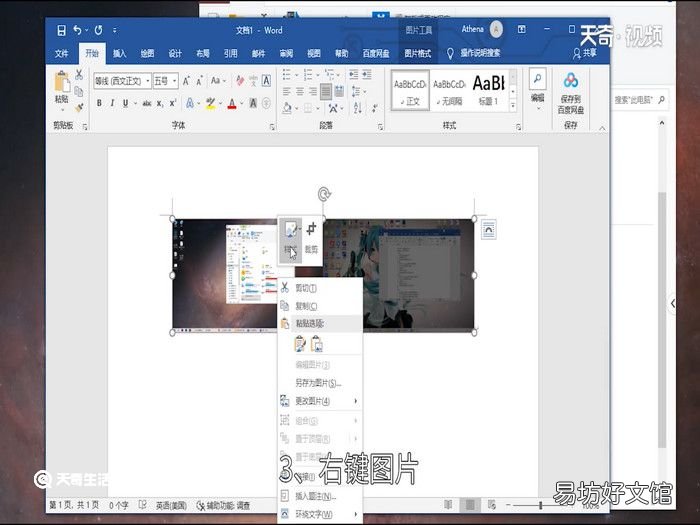
Task: Open the Font dialog launcher
Action: pyautogui.click(x=272, y=127)
